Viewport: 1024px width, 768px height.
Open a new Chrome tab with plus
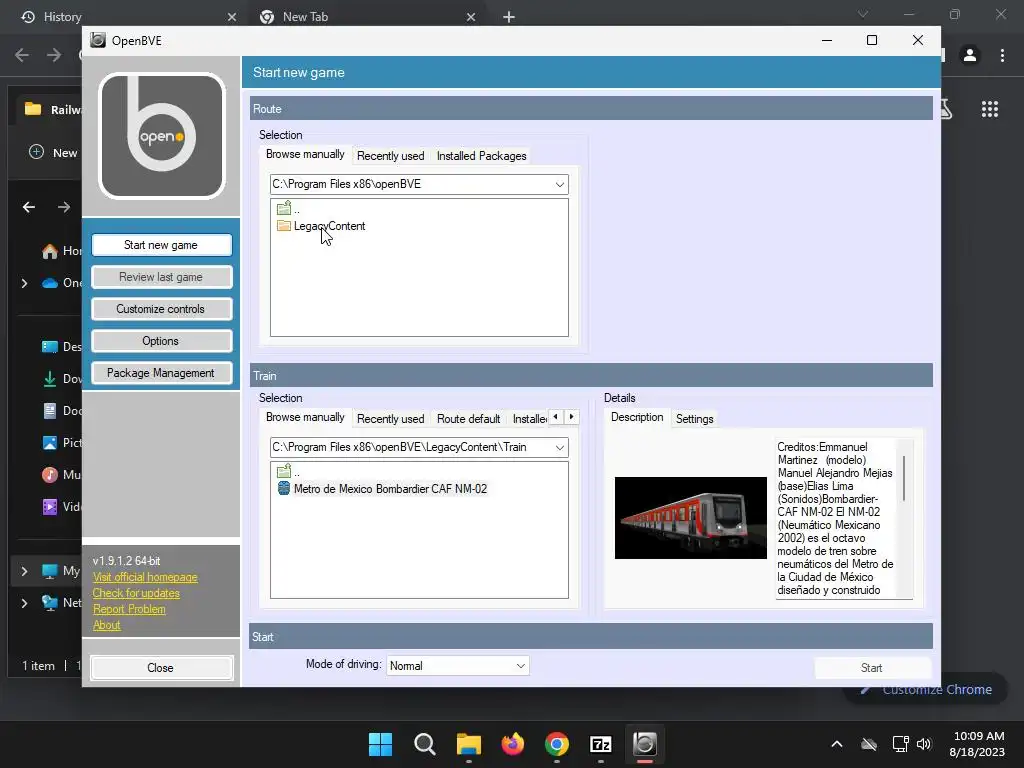(509, 17)
